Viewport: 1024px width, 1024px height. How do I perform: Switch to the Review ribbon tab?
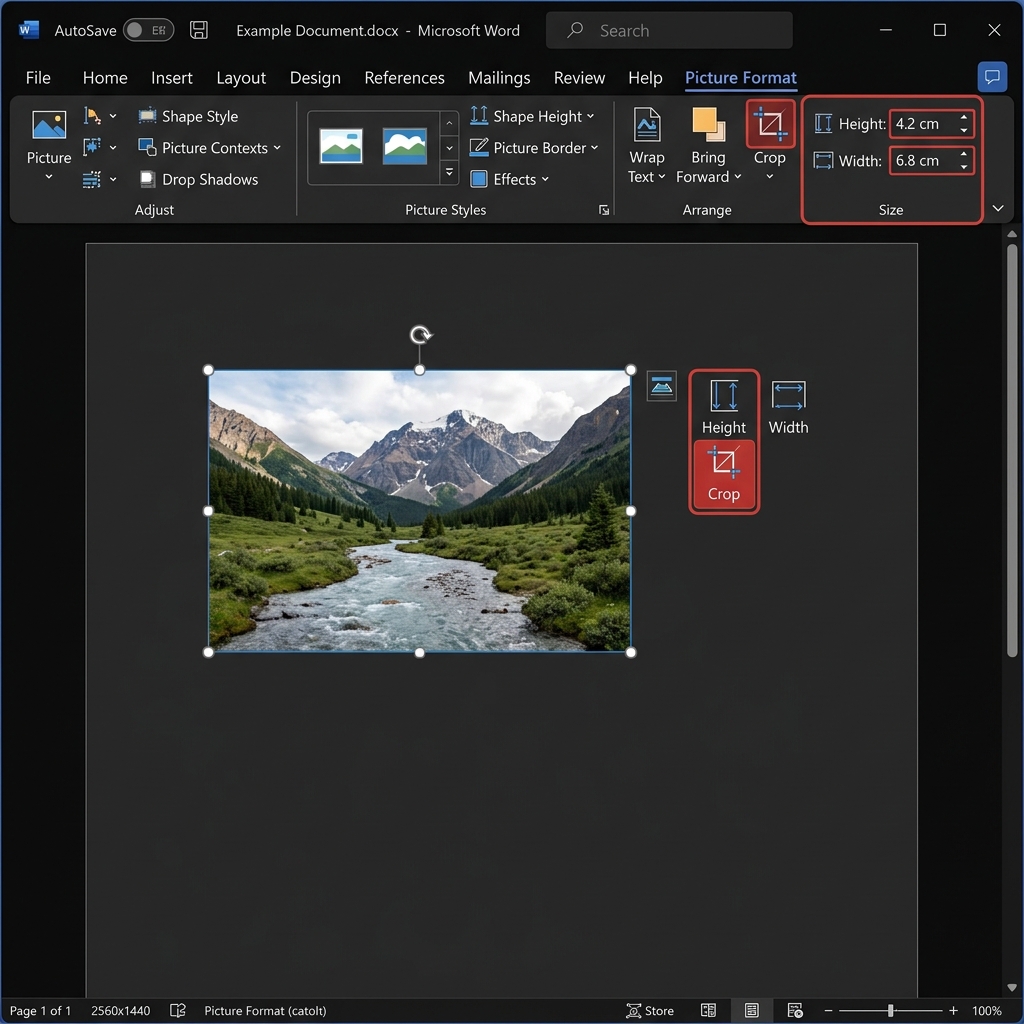(x=579, y=77)
